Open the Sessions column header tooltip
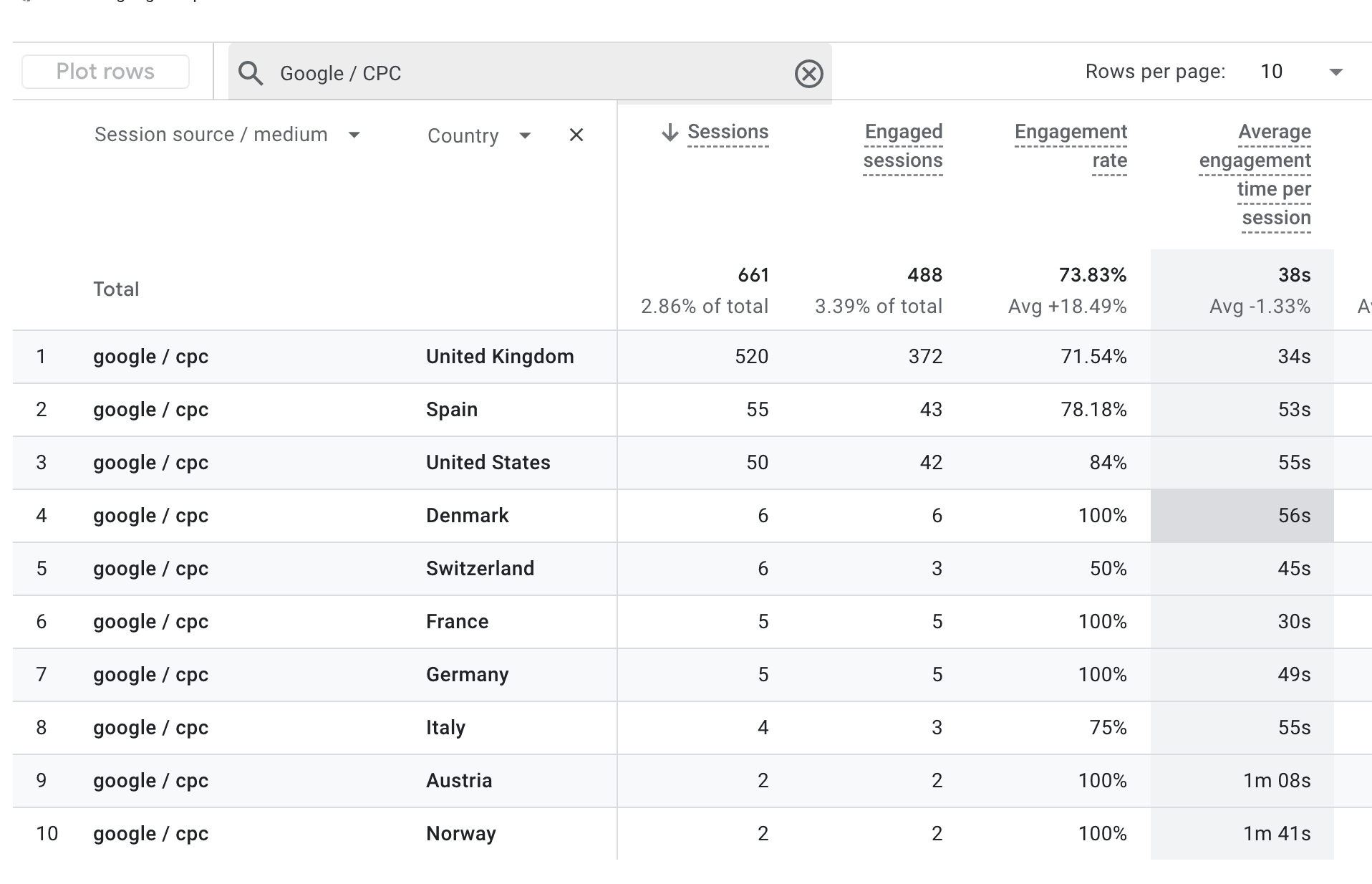 point(728,131)
